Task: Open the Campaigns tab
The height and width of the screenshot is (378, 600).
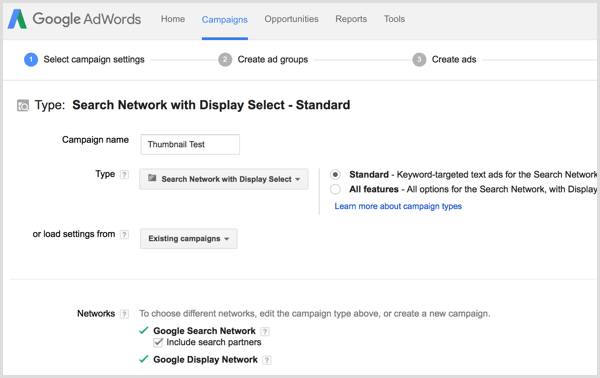Action: [225, 20]
